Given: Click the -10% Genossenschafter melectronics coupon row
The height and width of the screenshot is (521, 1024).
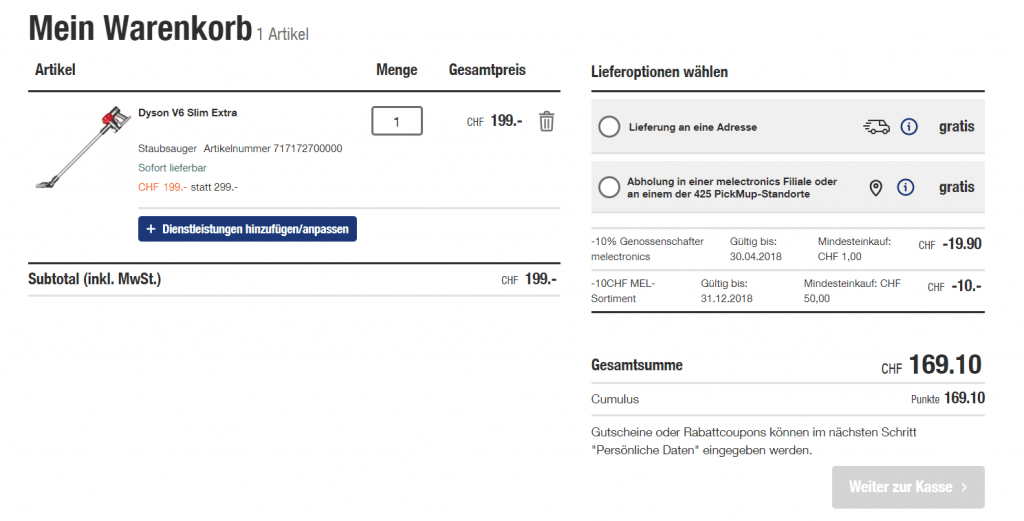Looking at the screenshot, I should [x=787, y=248].
